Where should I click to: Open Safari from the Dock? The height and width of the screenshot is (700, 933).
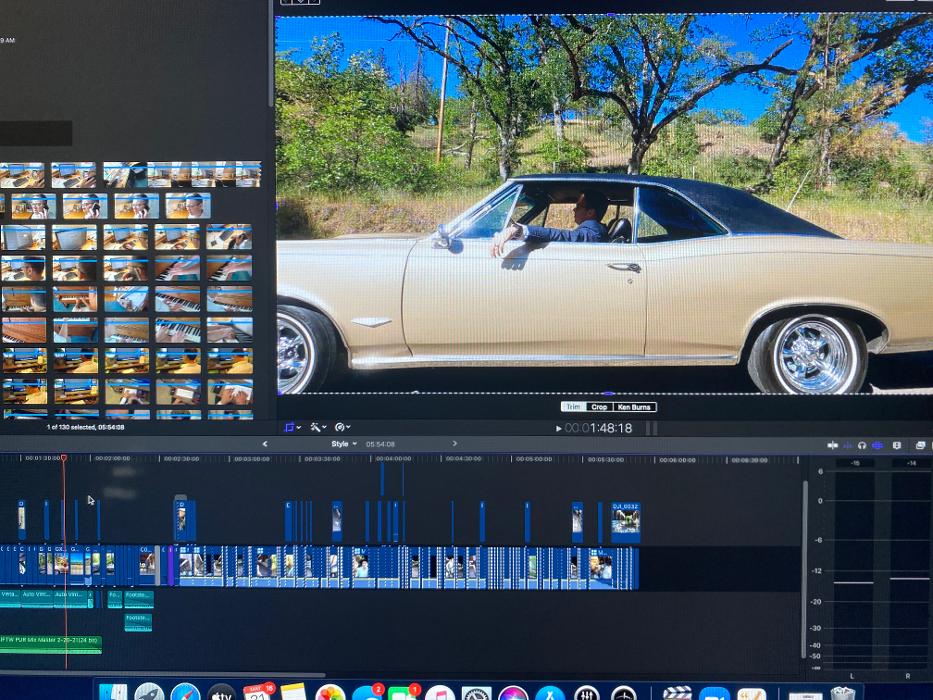coord(185,693)
